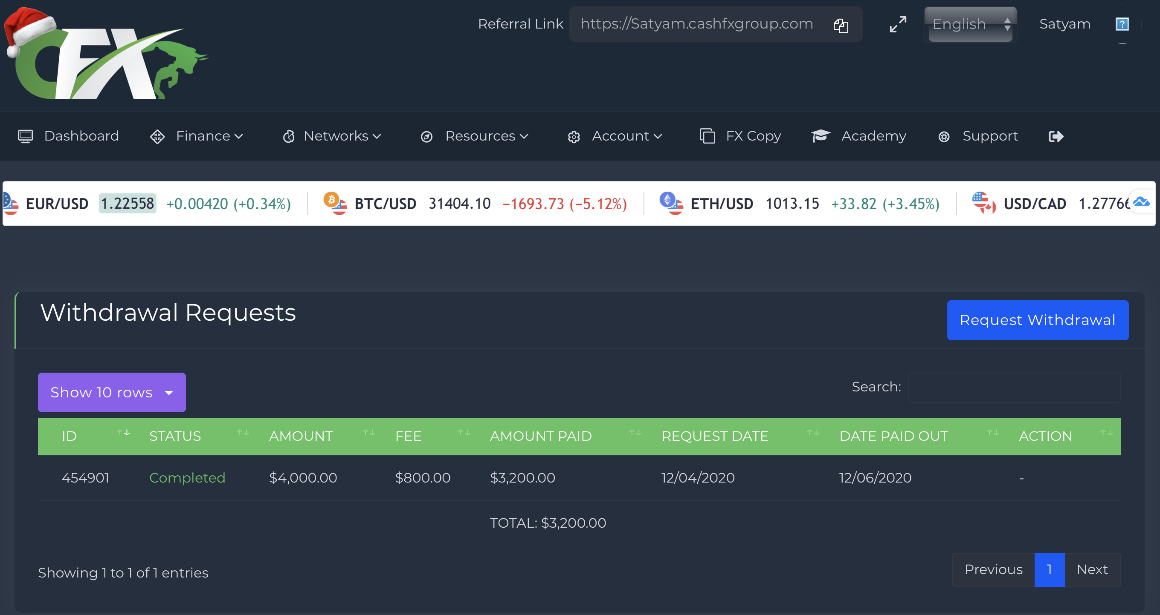Click the logout arrow icon in navbar
This screenshot has height=615, width=1160.
coord(1056,136)
